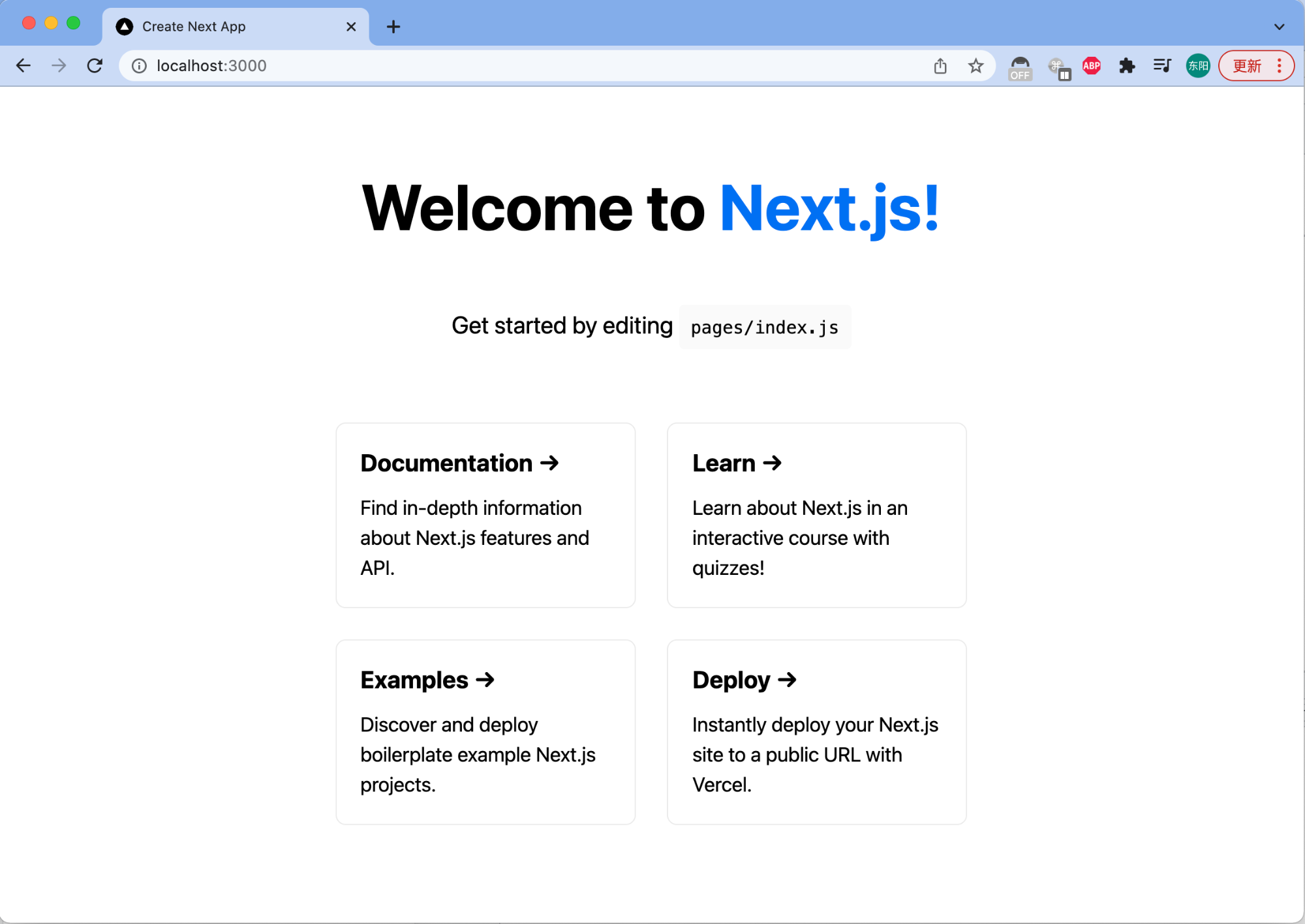Open the Documentation card
Screen dimensions: 1305x924
(485, 515)
